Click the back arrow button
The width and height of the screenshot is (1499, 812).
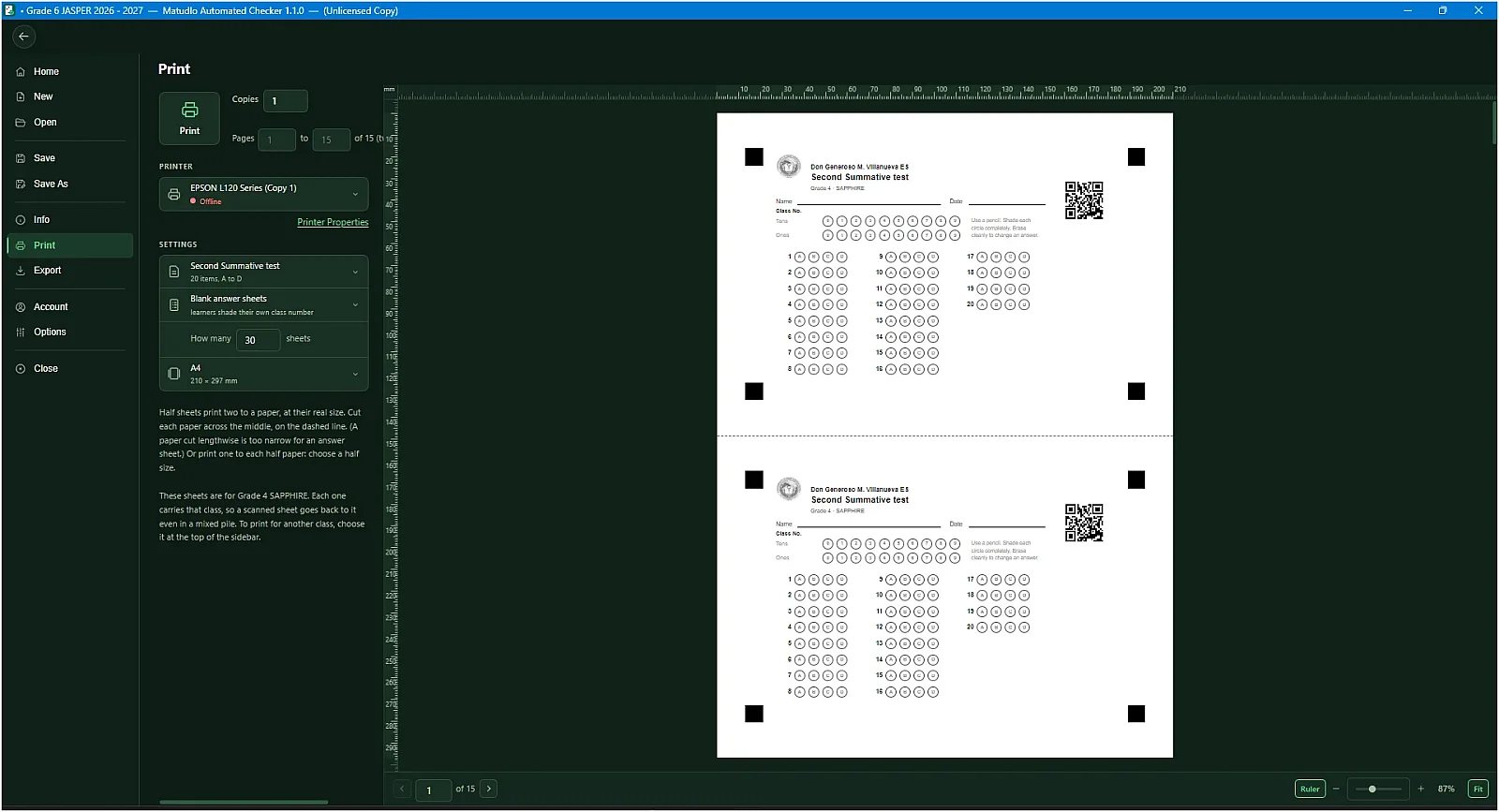pos(24,37)
